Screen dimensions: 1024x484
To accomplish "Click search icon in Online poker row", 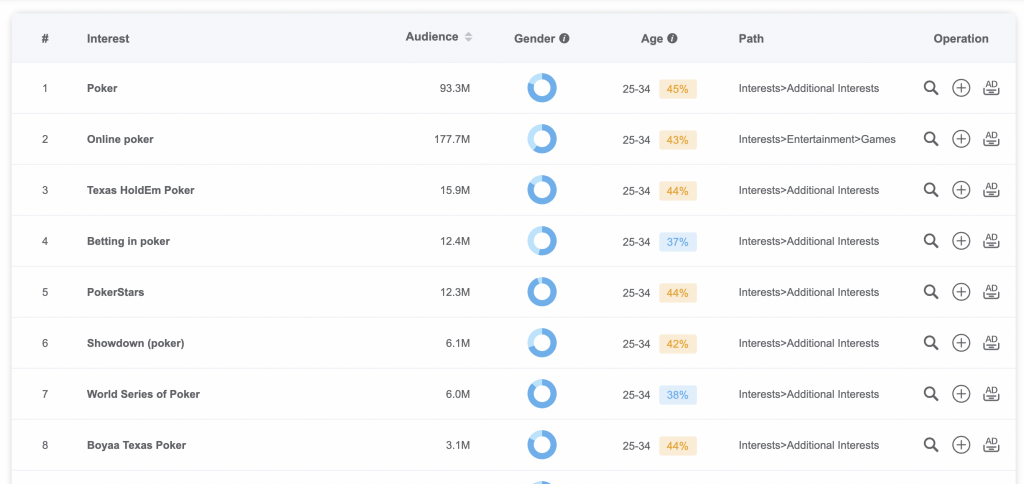I will click(931, 139).
